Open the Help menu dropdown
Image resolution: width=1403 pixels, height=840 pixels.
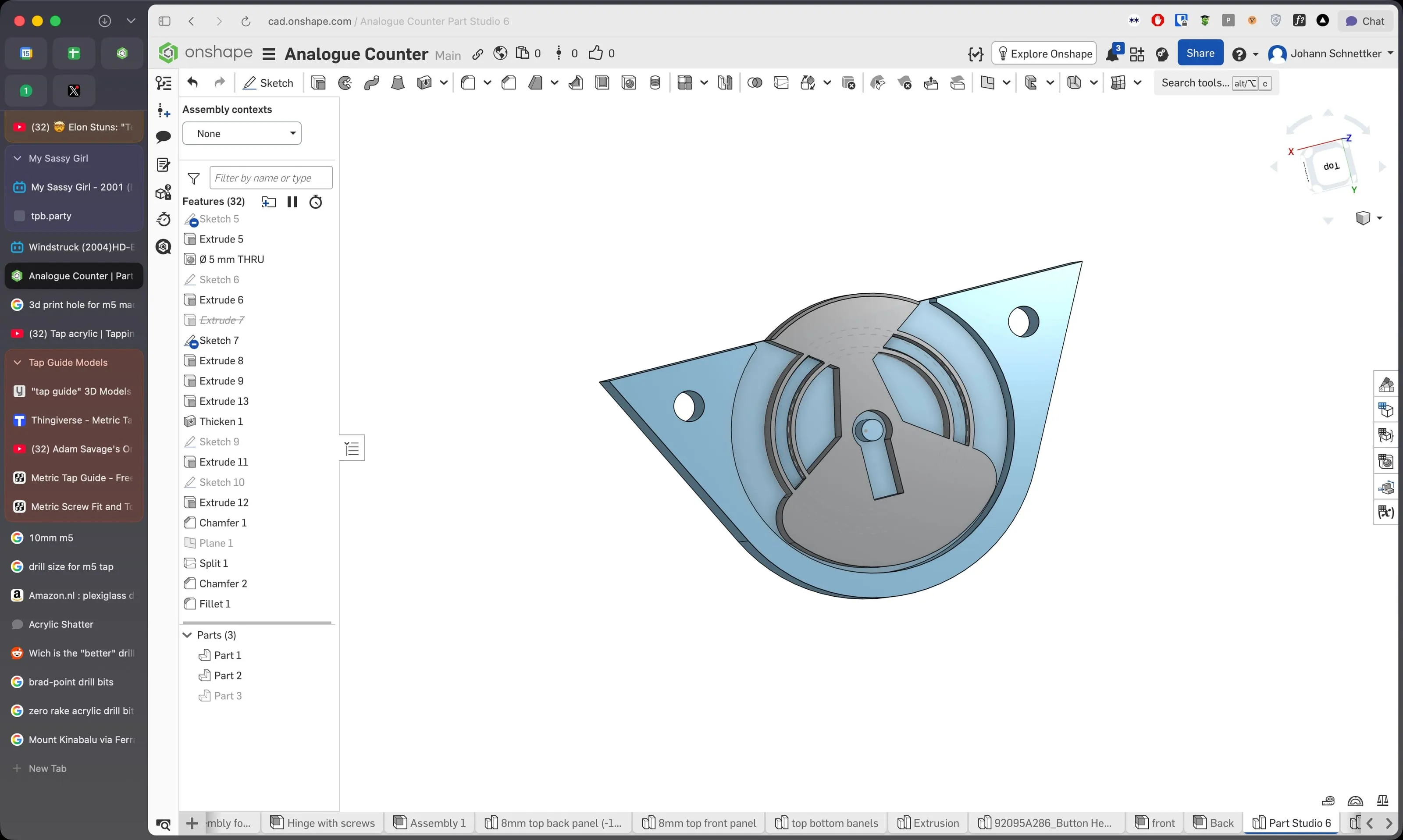(1245, 54)
